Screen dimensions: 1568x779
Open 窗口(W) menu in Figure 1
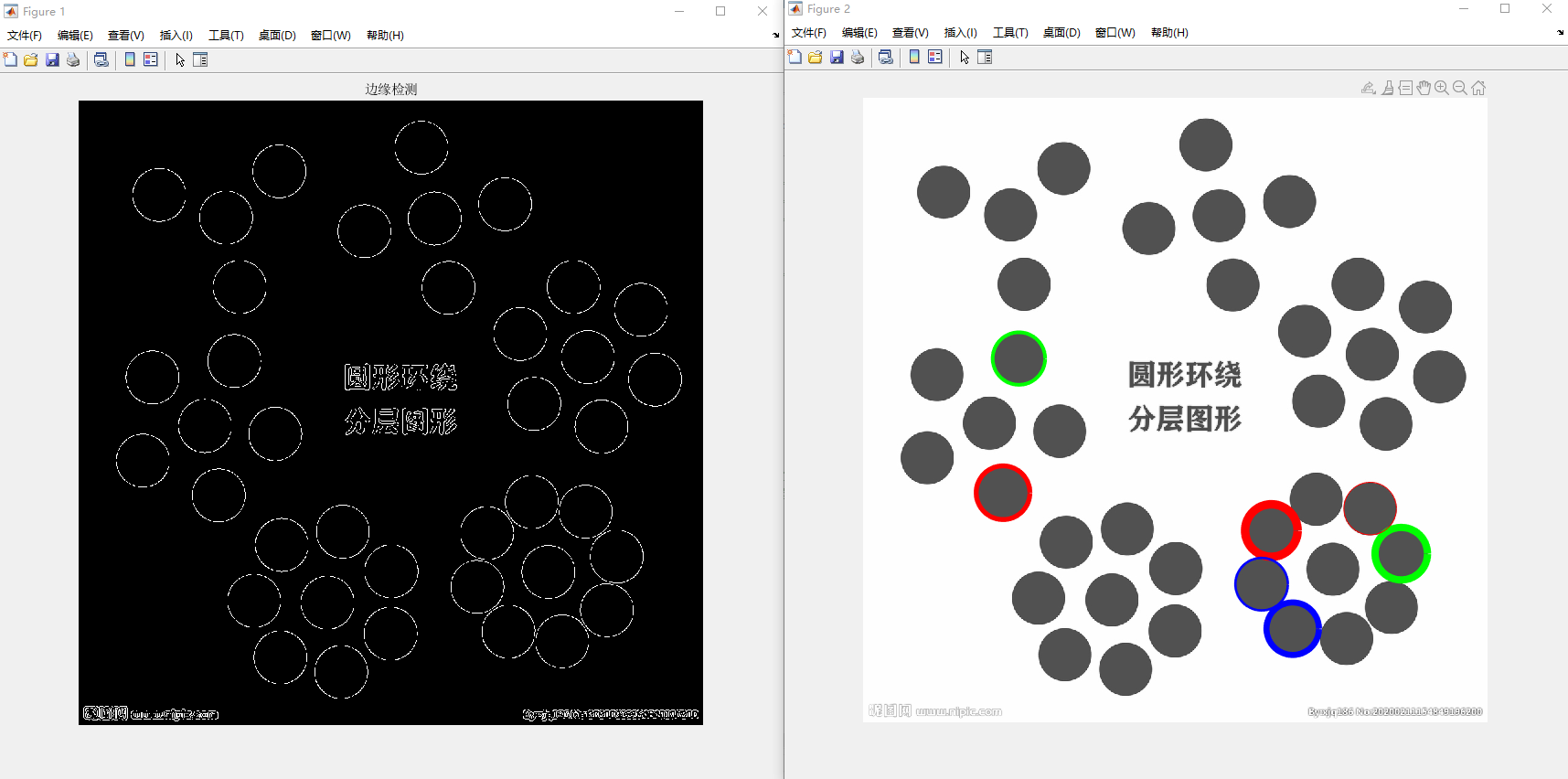pos(331,36)
